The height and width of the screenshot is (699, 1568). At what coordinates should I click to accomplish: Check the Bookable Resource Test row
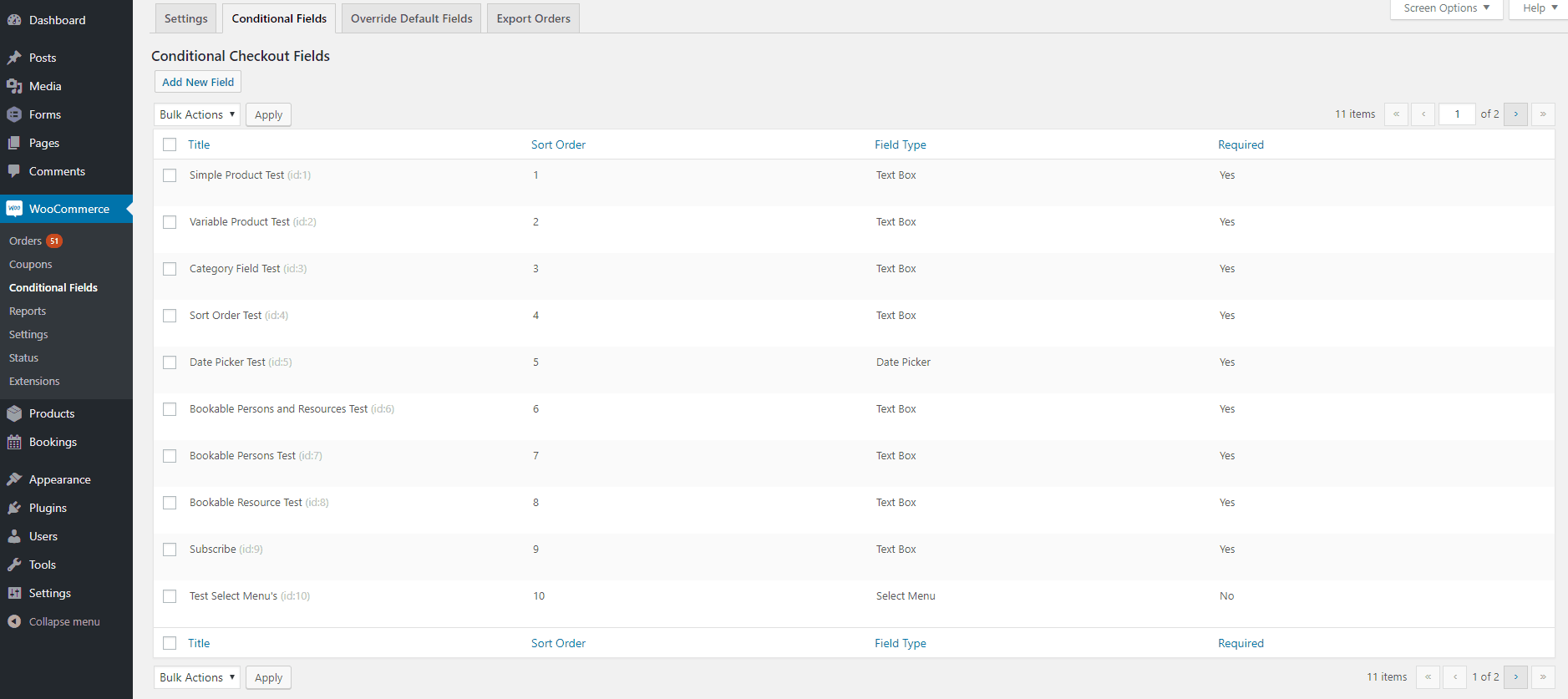tap(170, 503)
